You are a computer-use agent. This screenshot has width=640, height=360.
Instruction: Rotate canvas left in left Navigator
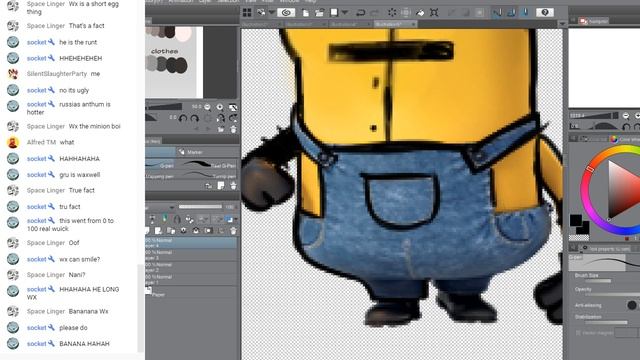pyautogui.click(x=182, y=118)
